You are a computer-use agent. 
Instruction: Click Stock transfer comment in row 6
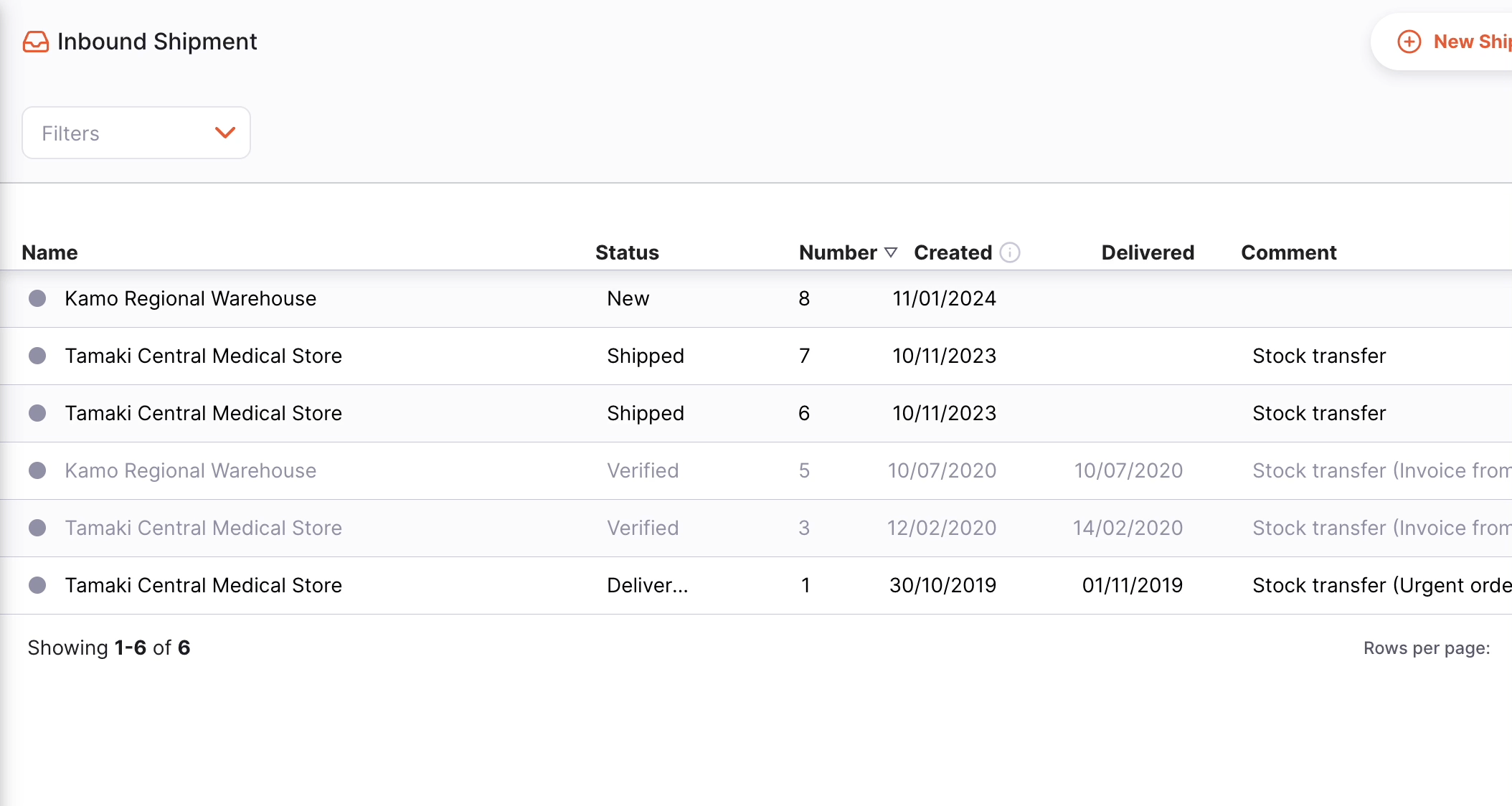point(1319,413)
